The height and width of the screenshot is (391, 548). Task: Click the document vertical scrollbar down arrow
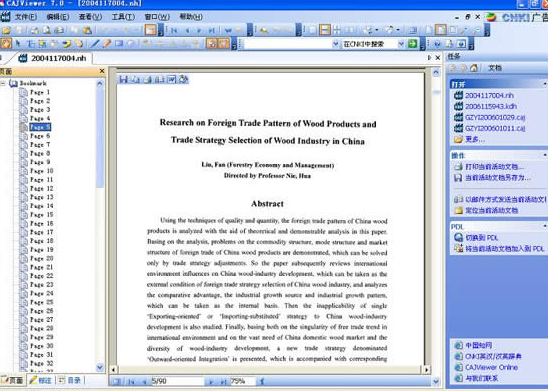tap(435, 381)
